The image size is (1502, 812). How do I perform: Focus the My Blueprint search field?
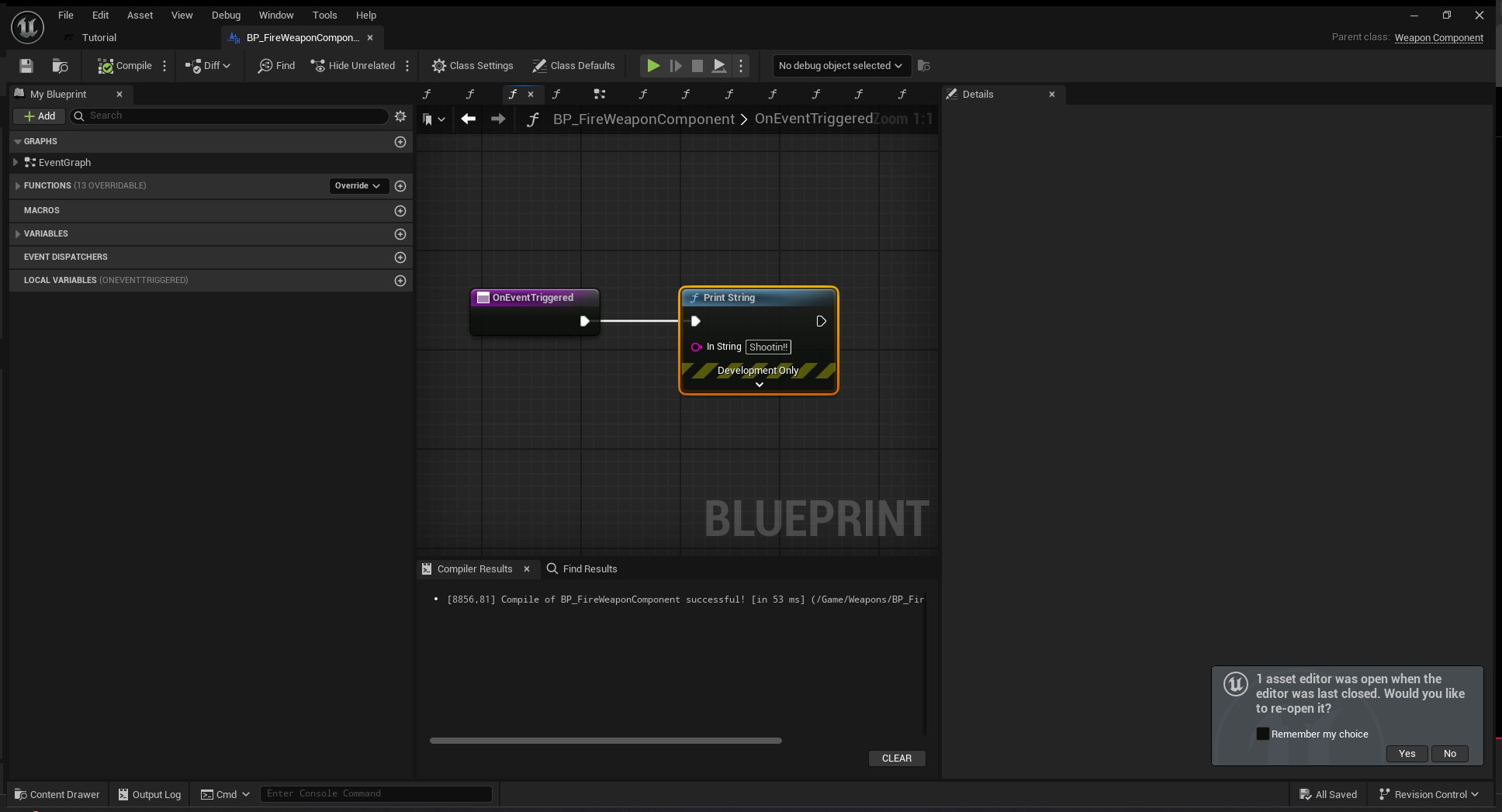pyautogui.click(x=230, y=116)
